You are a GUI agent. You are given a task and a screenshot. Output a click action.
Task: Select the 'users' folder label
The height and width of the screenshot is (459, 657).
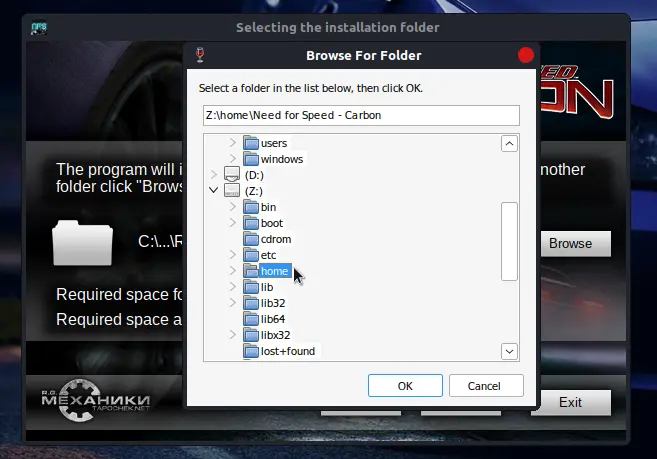[x=274, y=143]
